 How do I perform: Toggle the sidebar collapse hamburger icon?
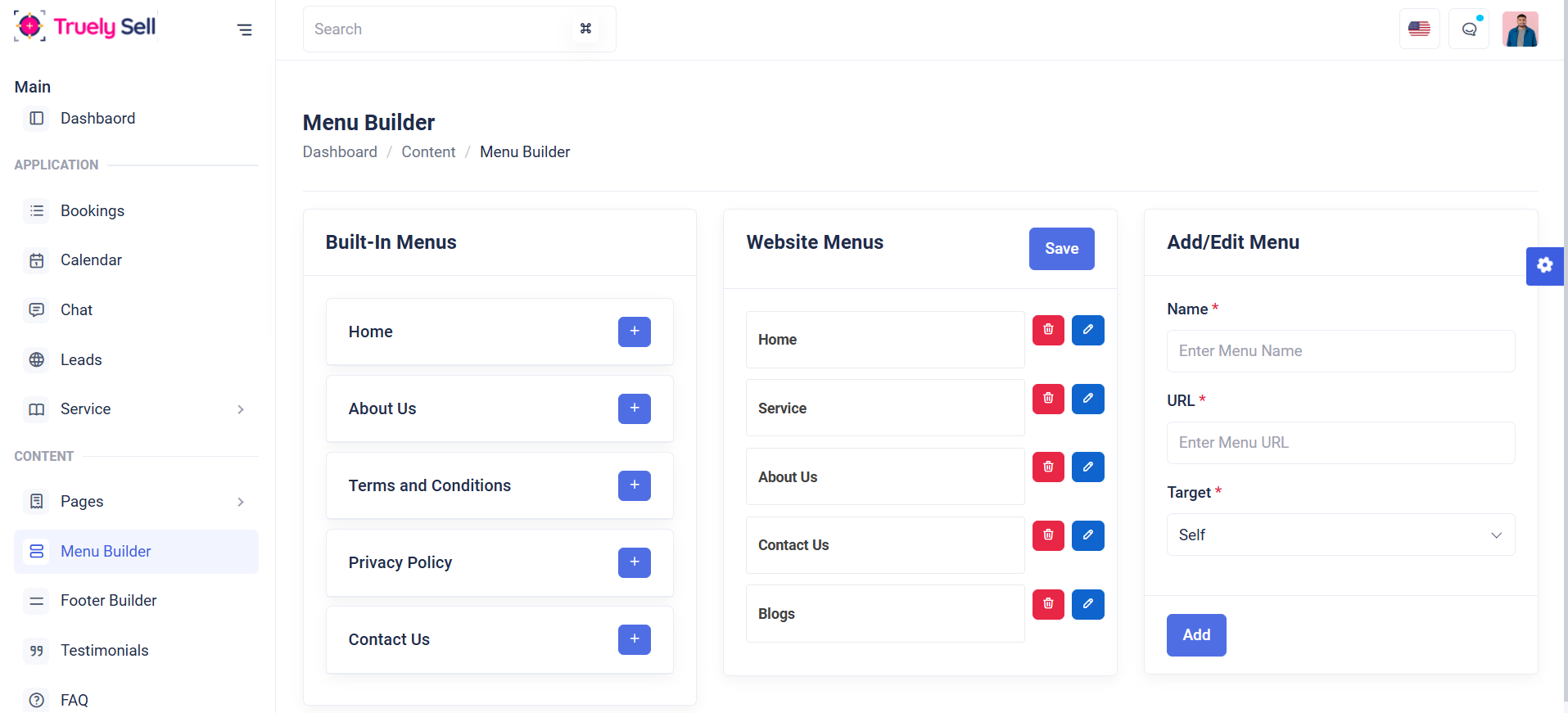244,30
